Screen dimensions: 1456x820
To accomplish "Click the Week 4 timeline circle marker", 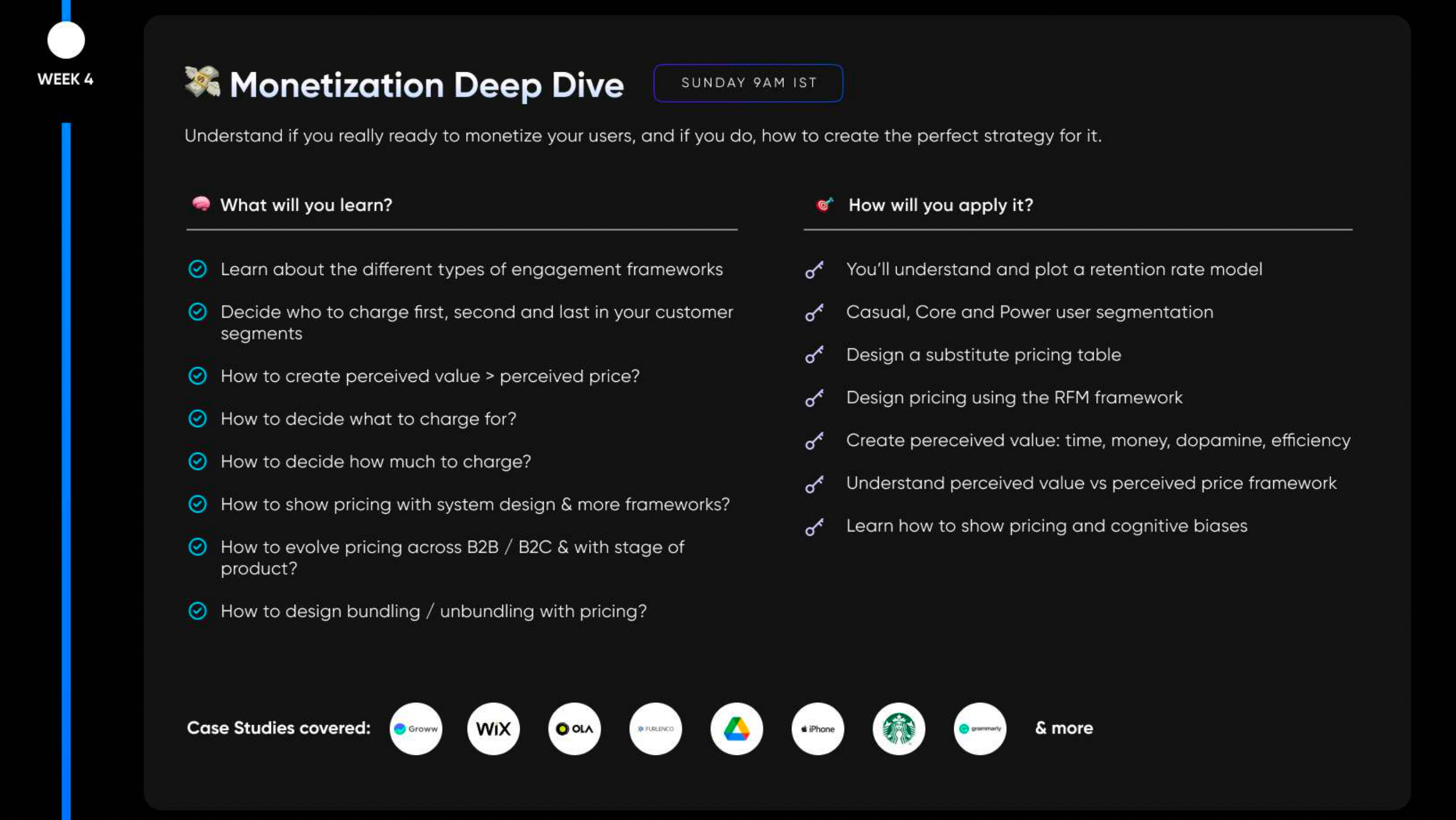I will [x=66, y=40].
